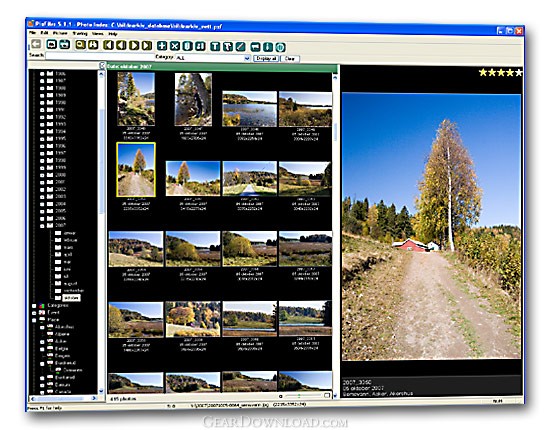Expand the Categories node in sidebar tree
Screen dimensions: 550x430
34,306
